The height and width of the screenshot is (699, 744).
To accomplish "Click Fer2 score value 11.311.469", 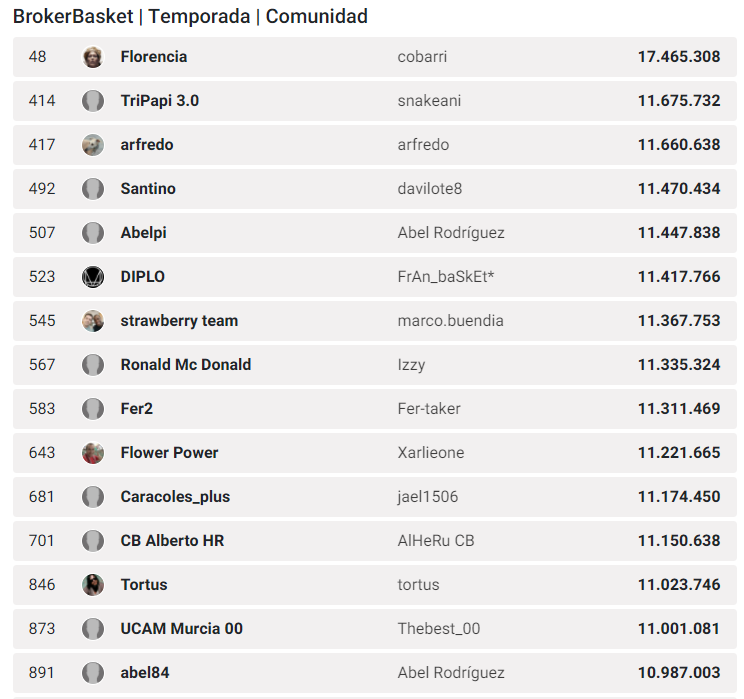I will (x=678, y=409).
